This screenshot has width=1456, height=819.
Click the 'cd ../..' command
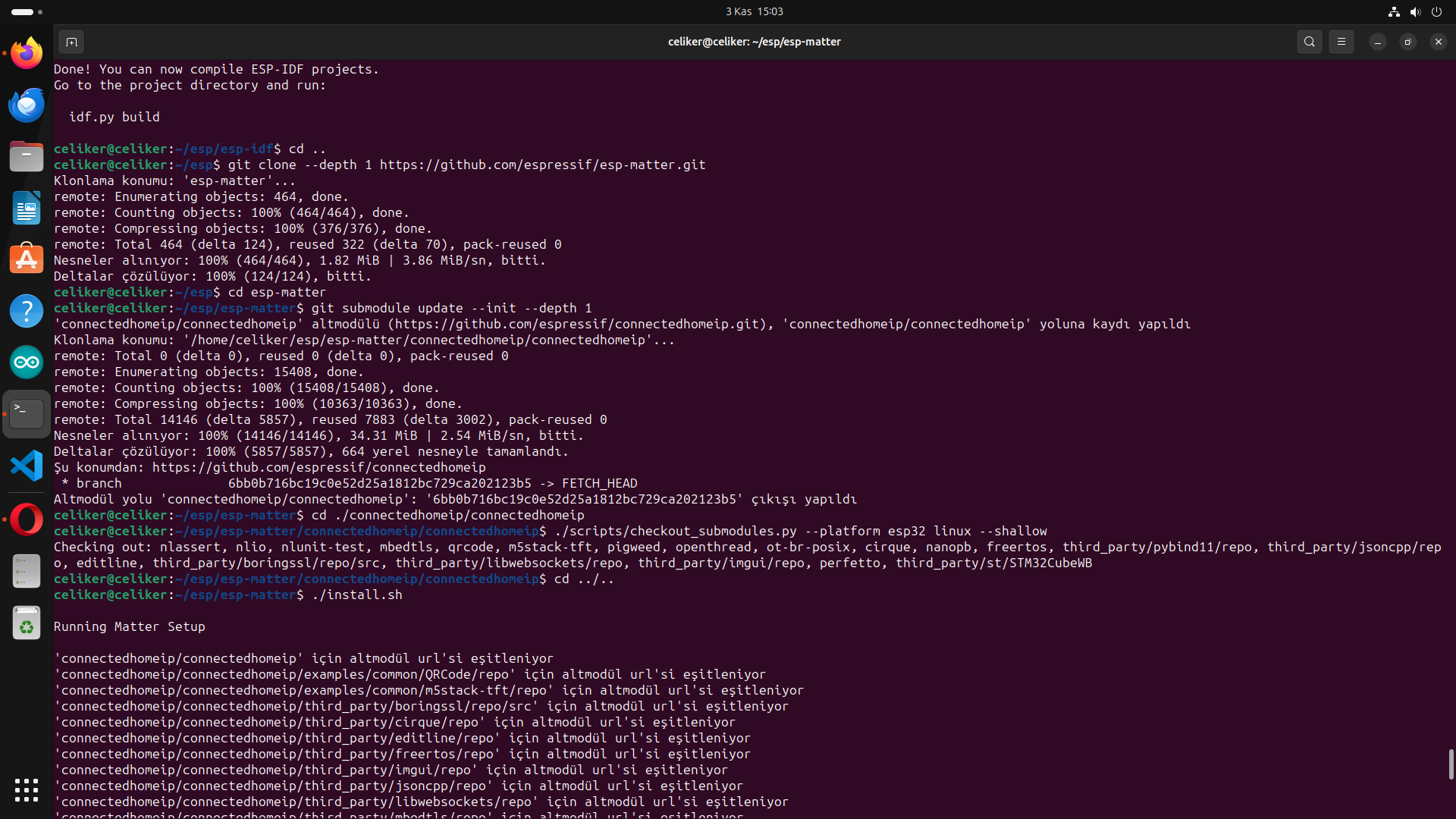tap(584, 579)
